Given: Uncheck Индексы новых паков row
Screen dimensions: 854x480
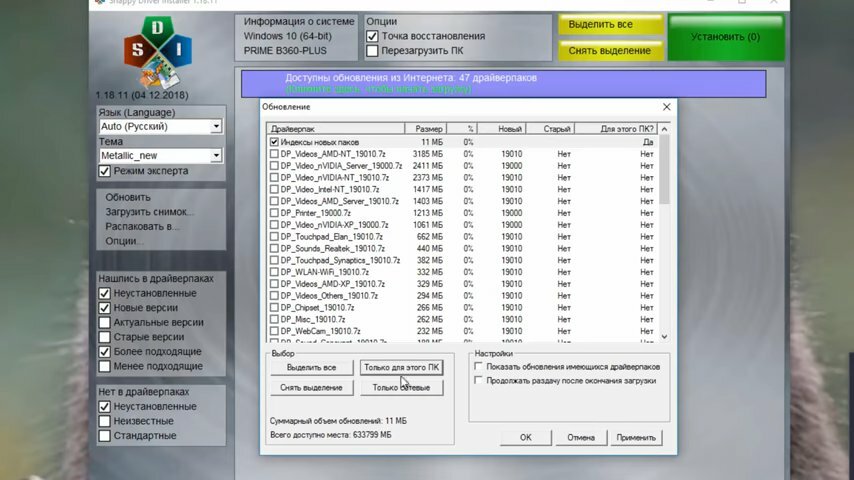Looking at the screenshot, I should click(x=274, y=142).
